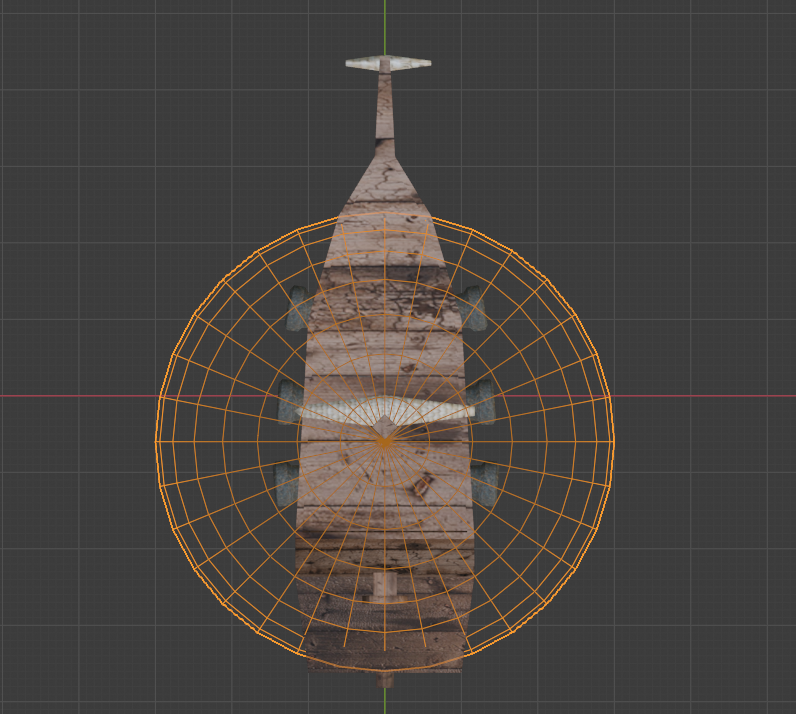Click the orange origin point at wireframe center
Viewport: 796px width, 714px height.
point(385,441)
